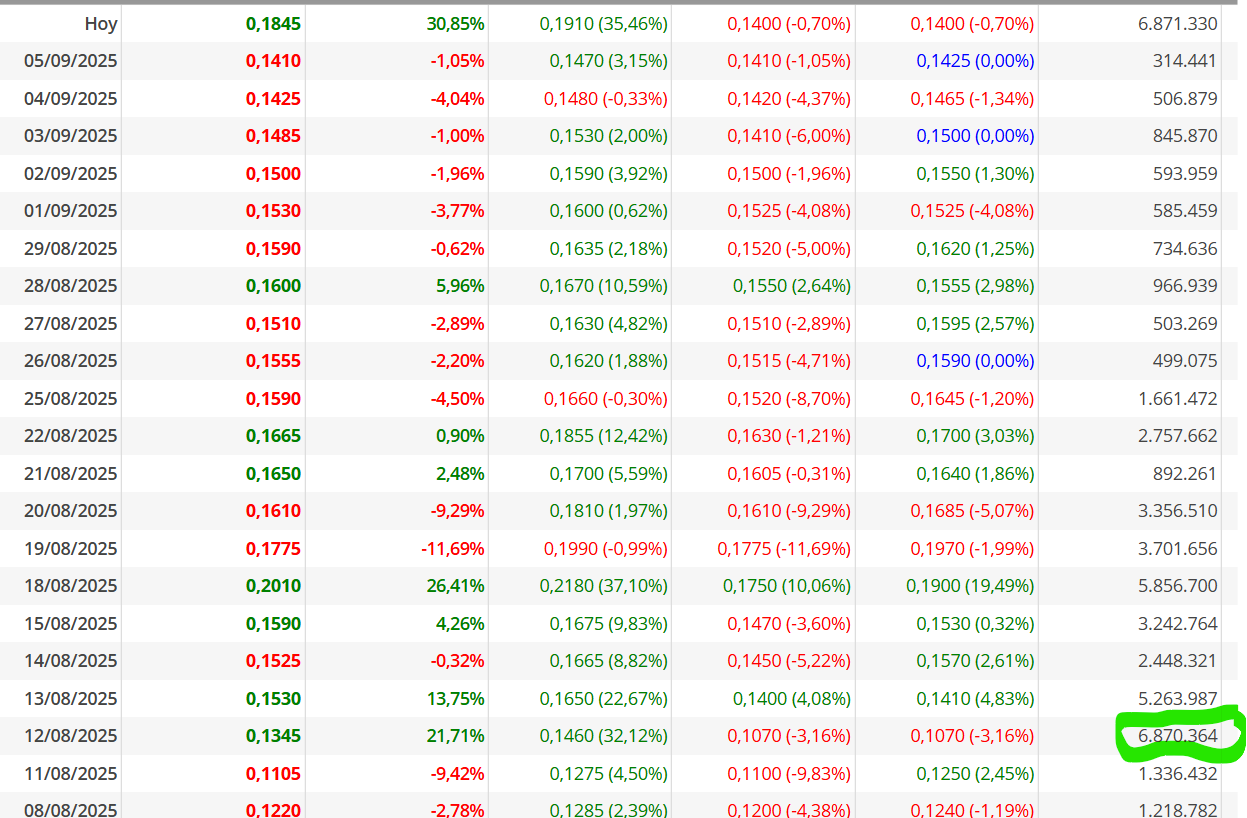Select the Hoy date cell
The image size is (1247, 818).
(101, 24)
